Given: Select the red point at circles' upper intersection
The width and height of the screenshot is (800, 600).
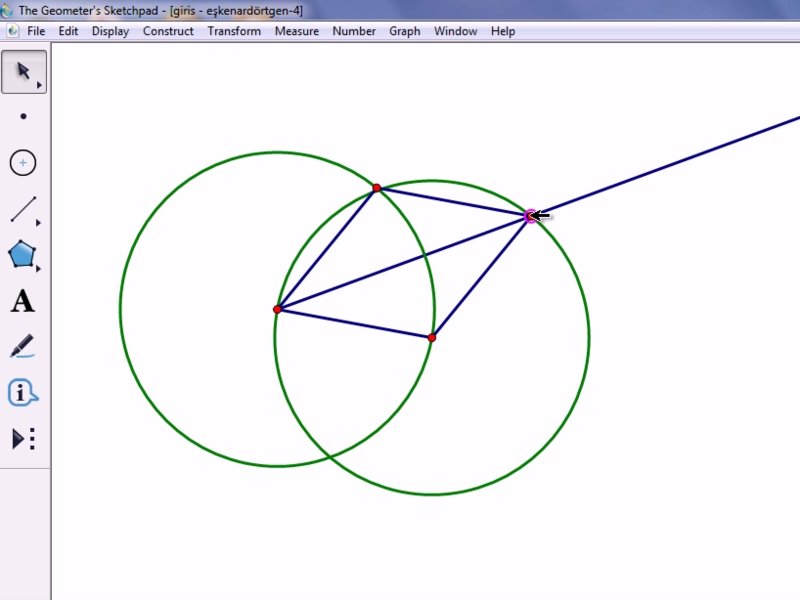Looking at the screenshot, I should (377, 188).
